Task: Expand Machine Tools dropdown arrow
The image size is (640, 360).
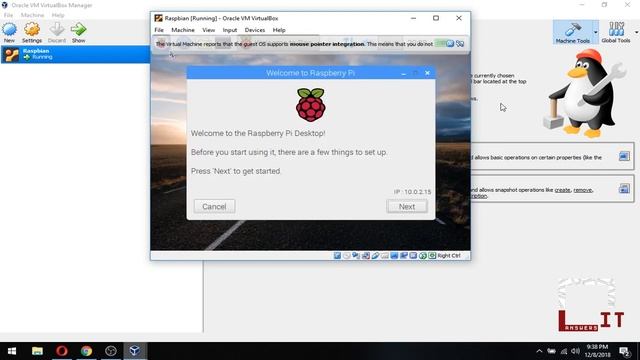Action: (x=596, y=32)
